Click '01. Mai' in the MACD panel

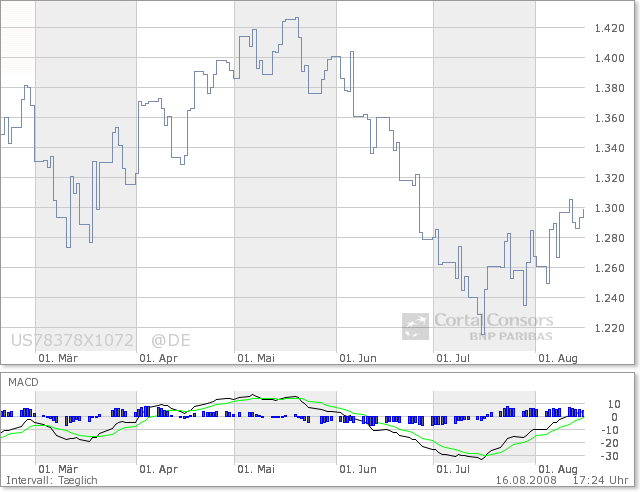coord(256,469)
